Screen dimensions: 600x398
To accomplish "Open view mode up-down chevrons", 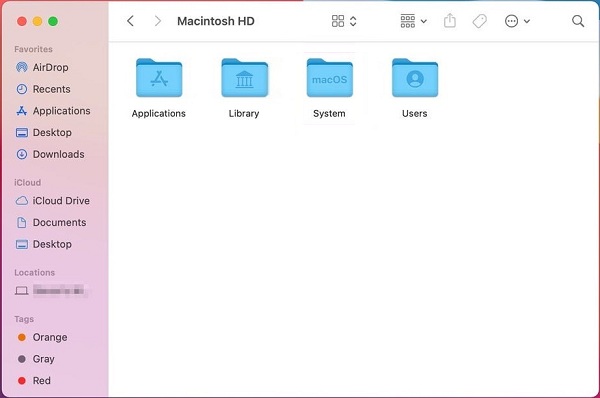I will 353,21.
